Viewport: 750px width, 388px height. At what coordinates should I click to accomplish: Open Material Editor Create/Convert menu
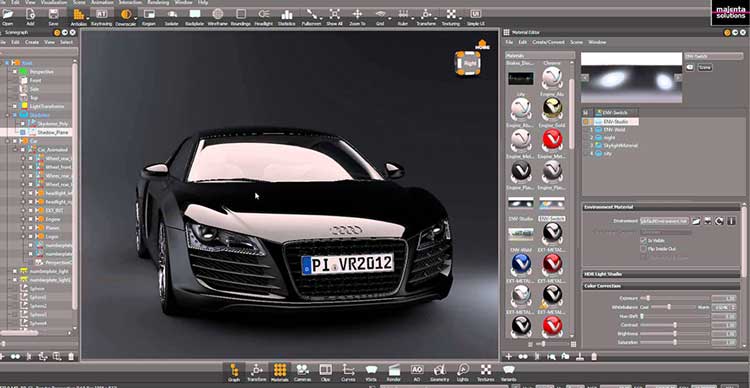click(548, 42)
